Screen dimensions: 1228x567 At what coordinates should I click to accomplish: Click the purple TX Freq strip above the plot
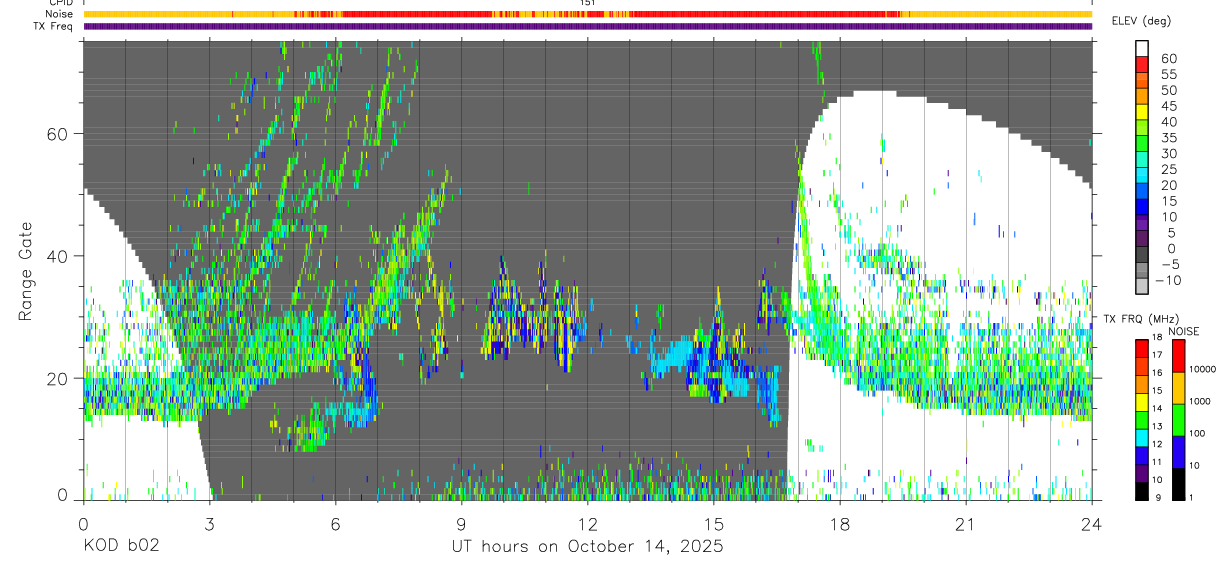tap(587, 26)
